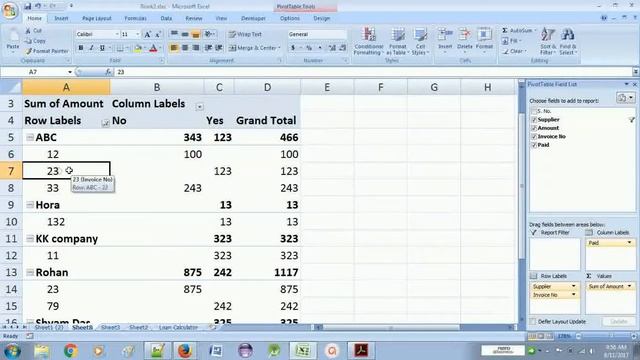Click Wrap Text

click(245, 34)
